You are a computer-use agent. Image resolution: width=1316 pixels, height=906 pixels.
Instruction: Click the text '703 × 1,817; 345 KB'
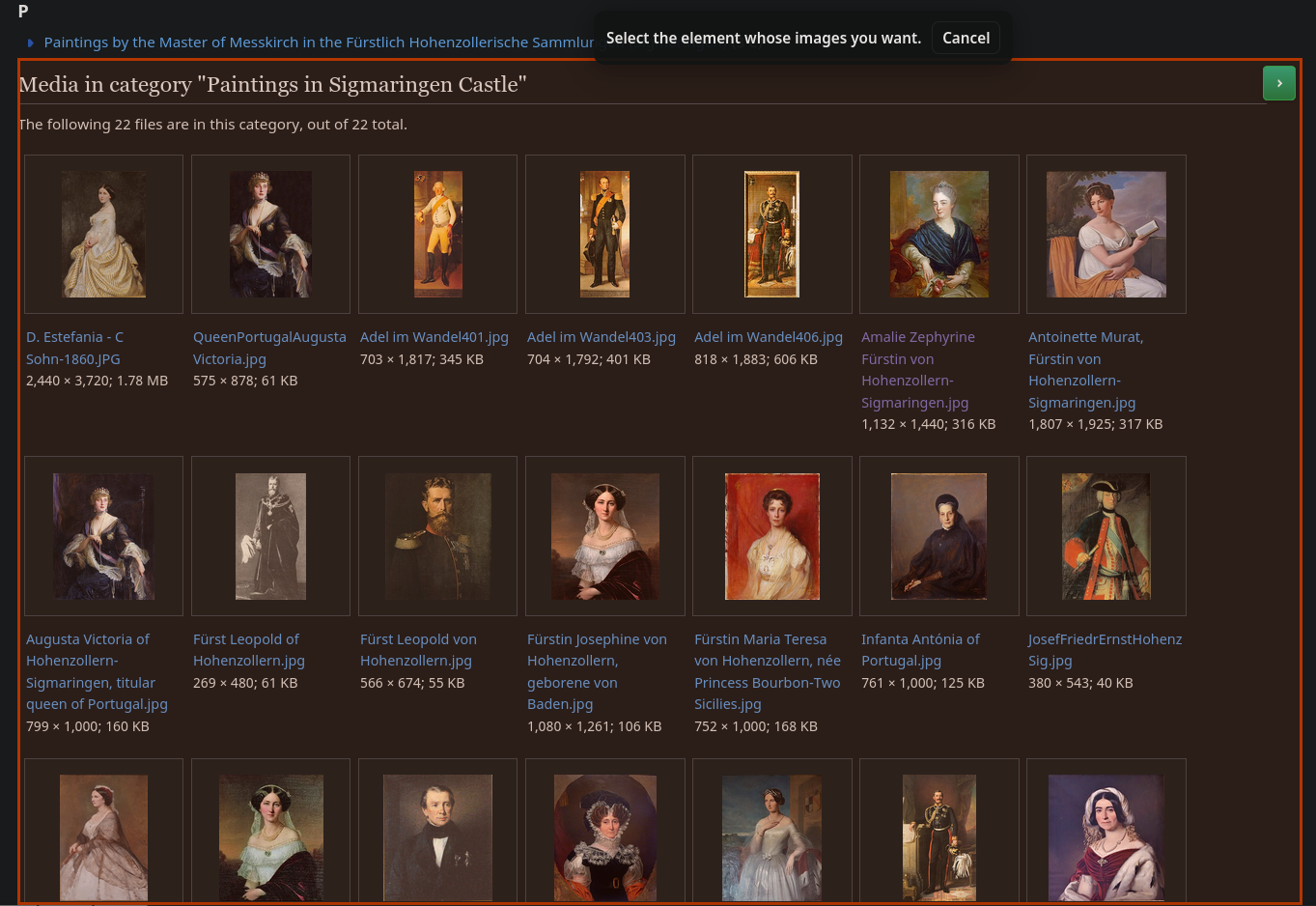(422, 359)
